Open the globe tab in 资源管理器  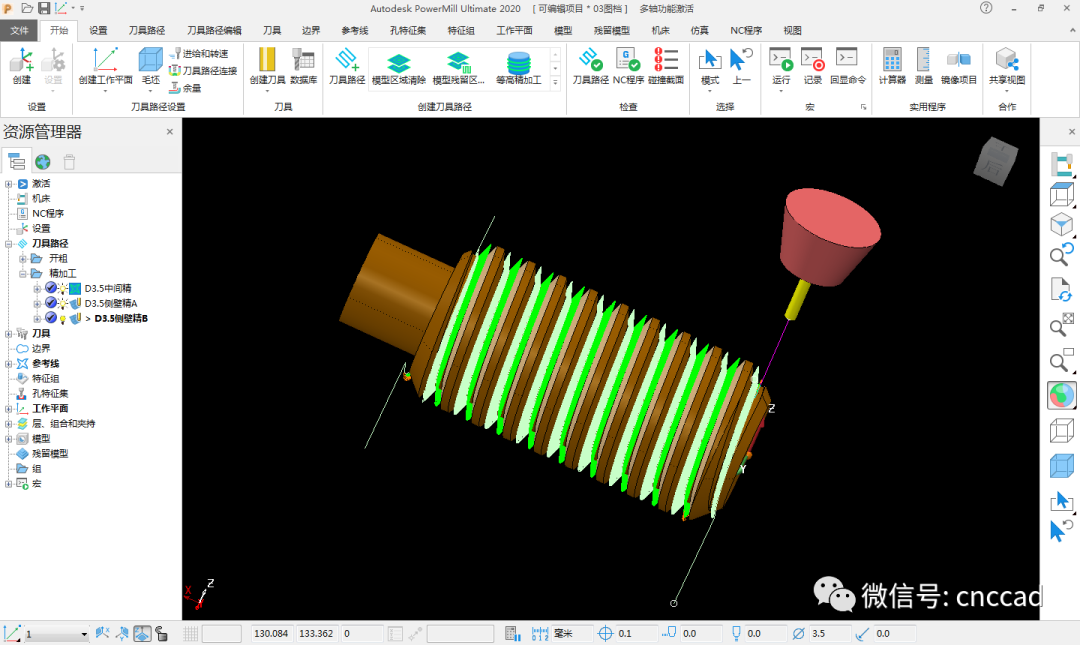pyautogui.click(x=43, y=162)
